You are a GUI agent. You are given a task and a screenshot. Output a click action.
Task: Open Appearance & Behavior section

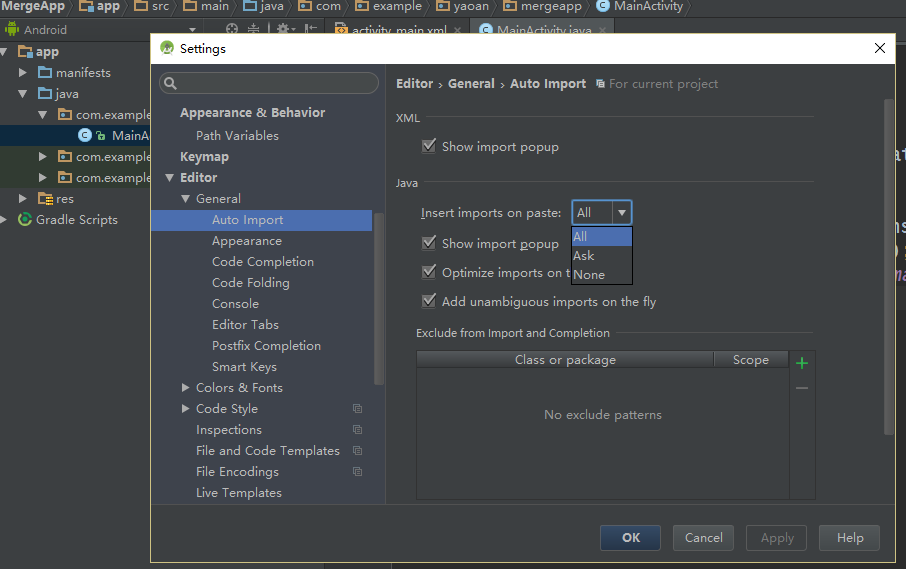(x=253, y=113)
